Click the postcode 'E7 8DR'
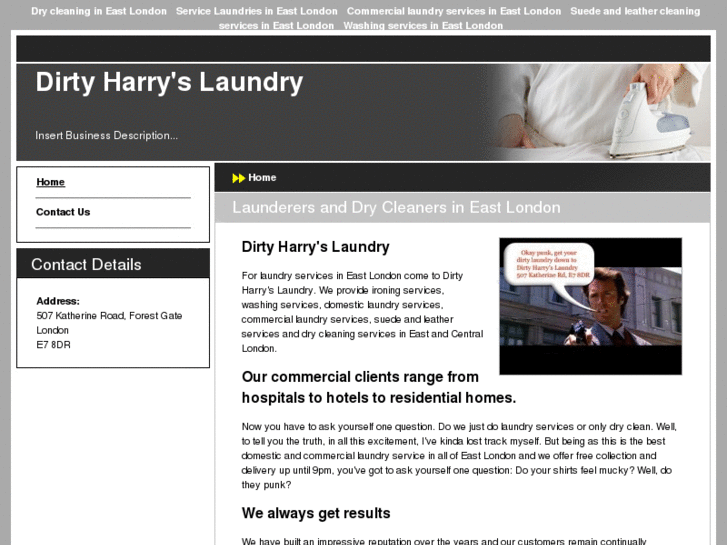Screen dimensions: 727x545 pos(53,345)
